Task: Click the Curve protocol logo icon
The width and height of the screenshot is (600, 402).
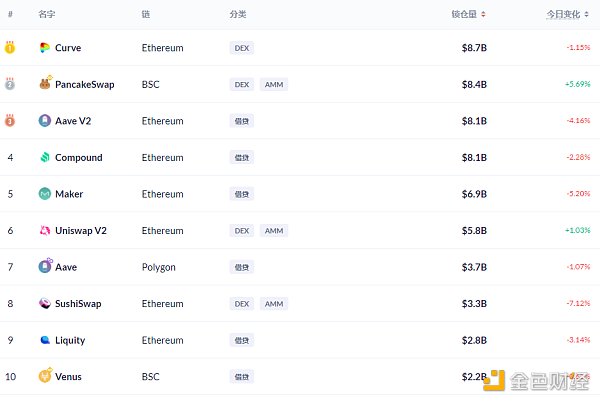Action: point(45,48)
